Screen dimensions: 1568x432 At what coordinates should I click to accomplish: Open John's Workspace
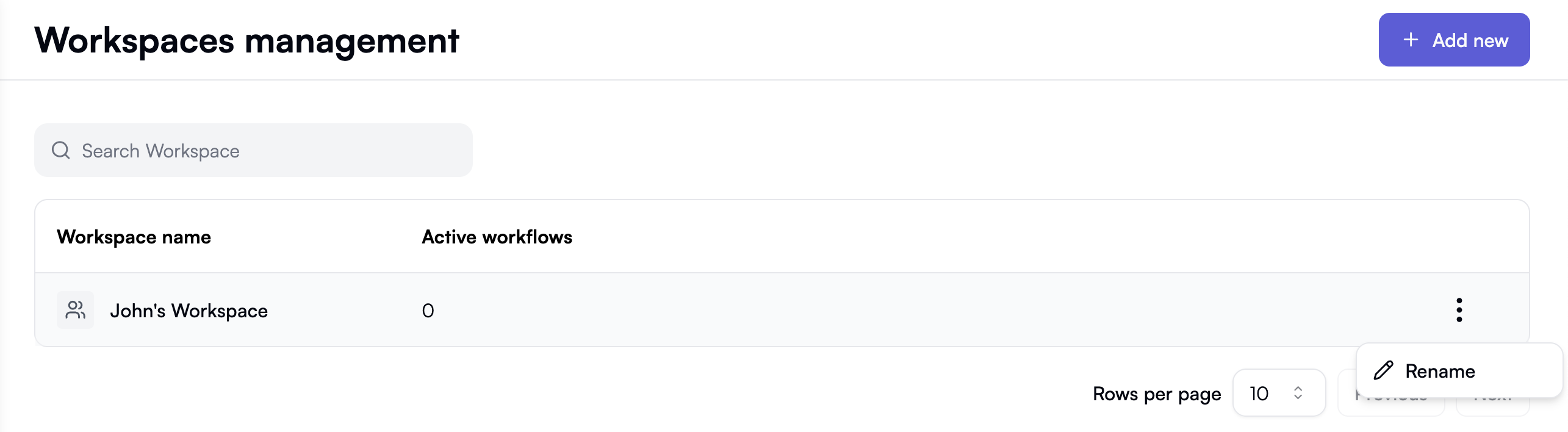pos(189,310)
